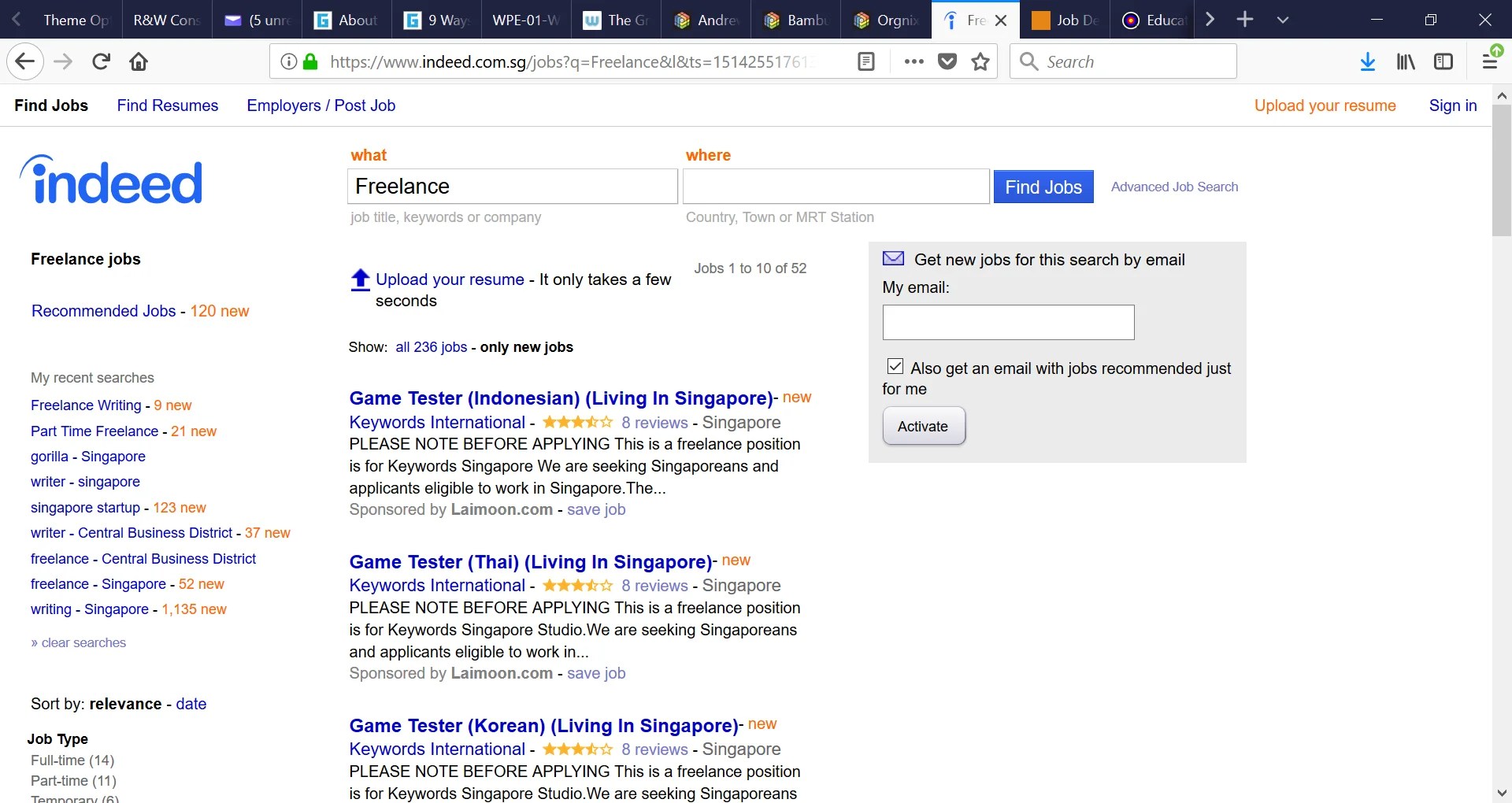This screenshot has height=803, width=1512.
Task: Reload the current page
Action: point(101,61)
